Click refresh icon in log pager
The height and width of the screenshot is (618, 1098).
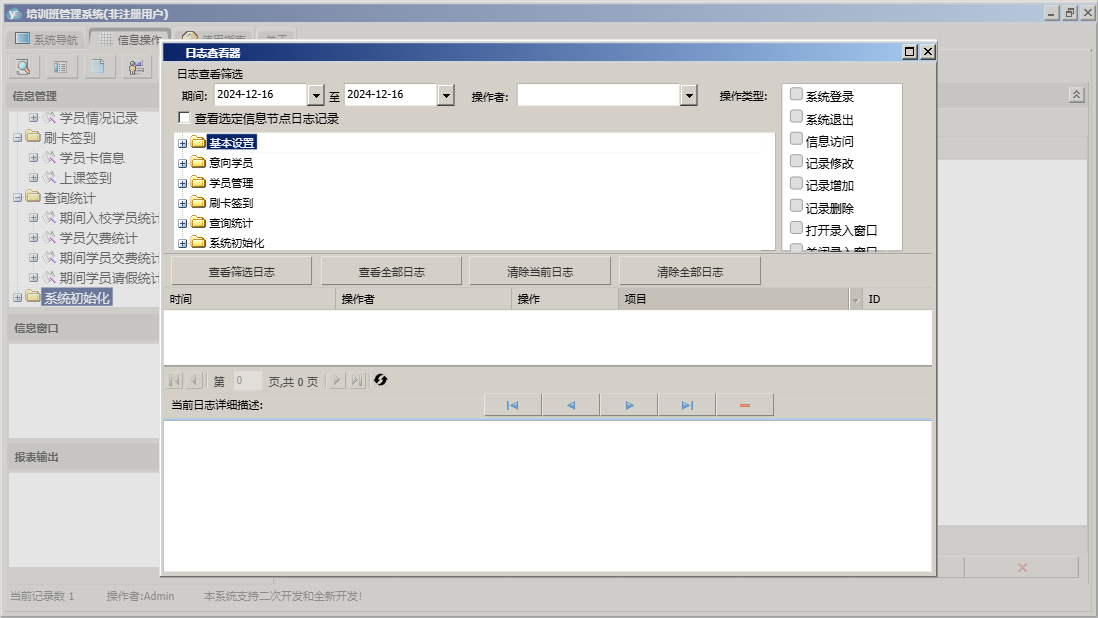click(x=381, y=380)
